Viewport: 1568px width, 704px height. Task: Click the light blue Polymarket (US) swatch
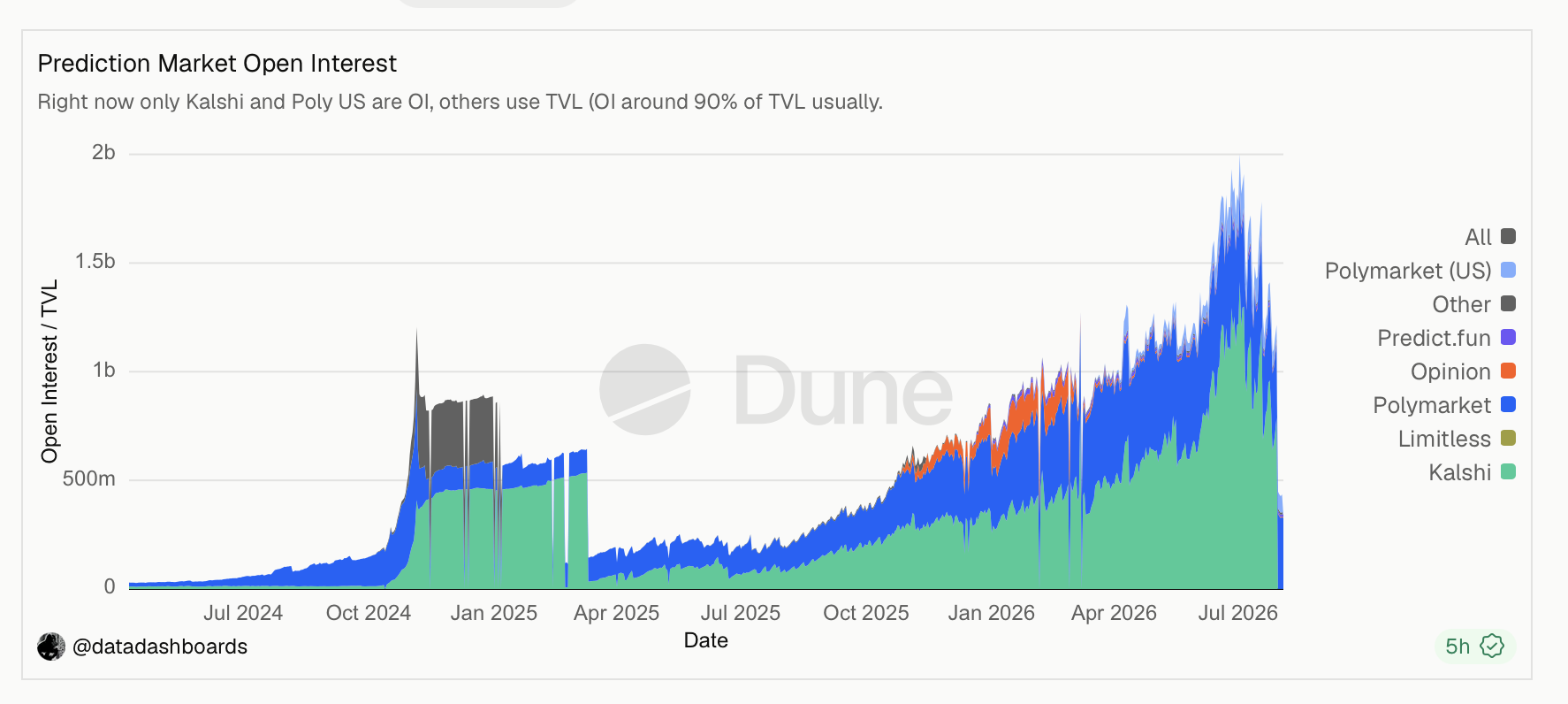click(1509, 270)
